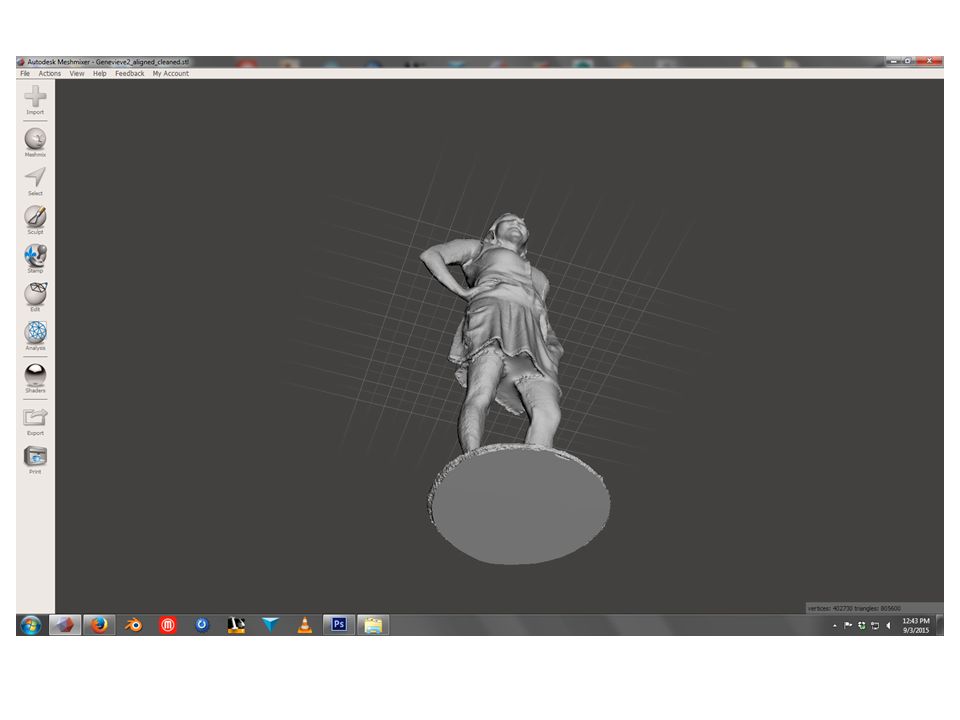Viewport: 960px width, 720px height.
Task: Click the Export icon
Action: tap(35, 421)
